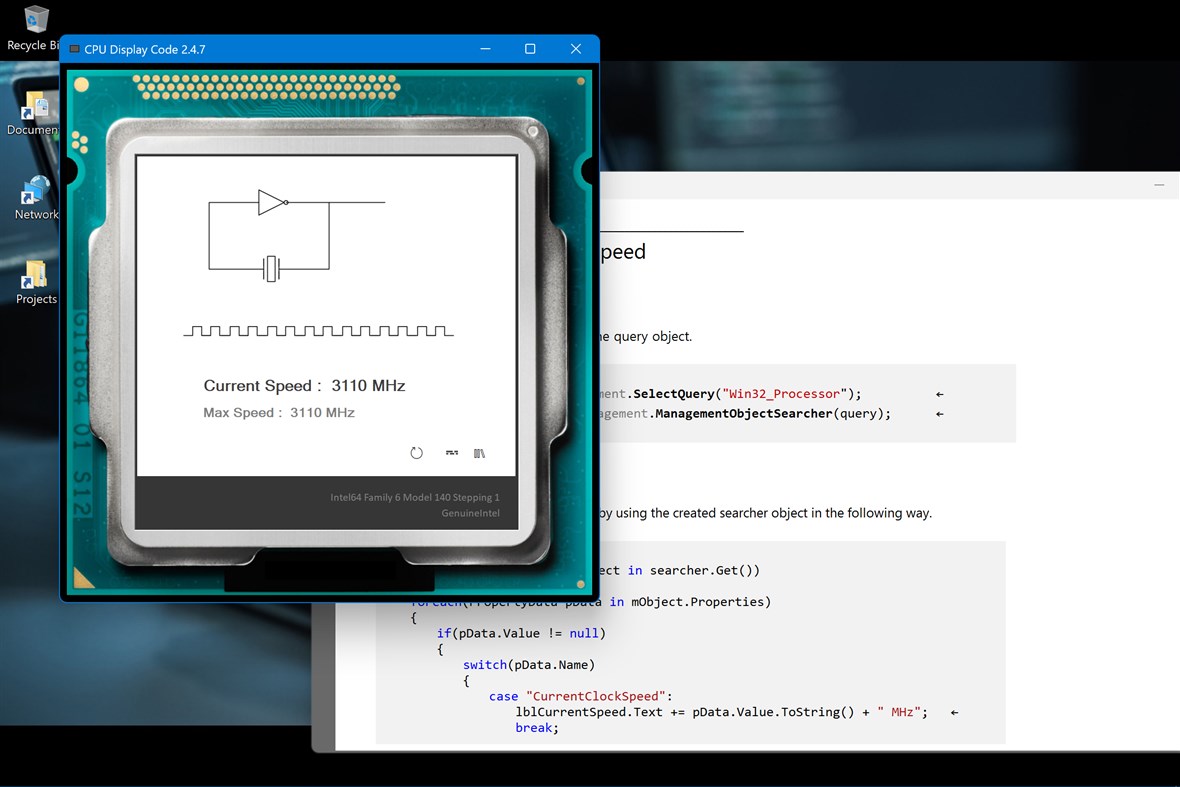This screenshot has width=1180, height=787.
Task: Click the oscillator circuit diagram
Action: click(x=268, y=235)
